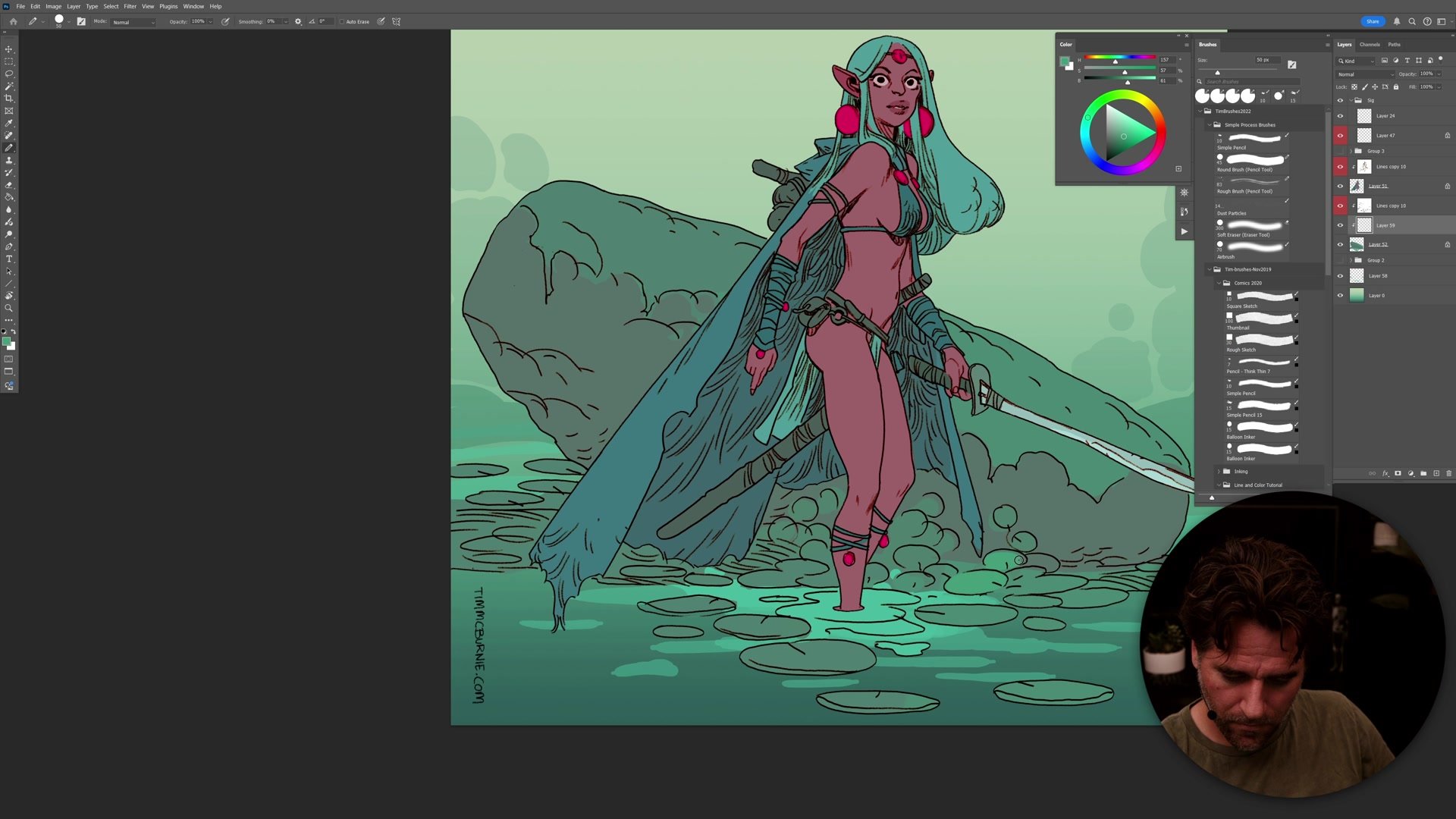The image size is (1456, 819).
Task: Switch to the Channels tab
Action: [1370, 45]
